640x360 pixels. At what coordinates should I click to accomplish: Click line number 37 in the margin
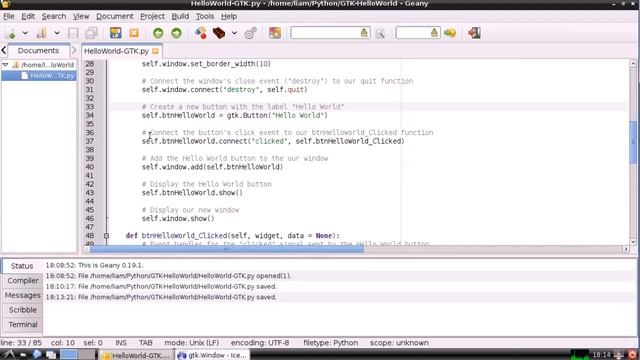click(89, 141)
